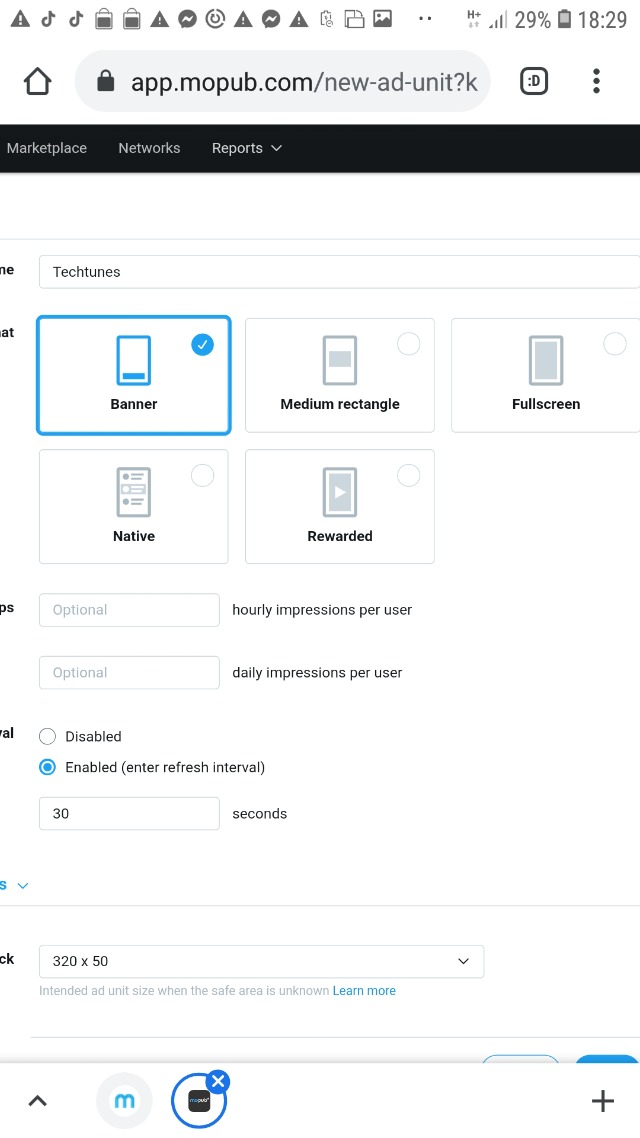Select the Rewarded video format icon

[x=340, y=492]
